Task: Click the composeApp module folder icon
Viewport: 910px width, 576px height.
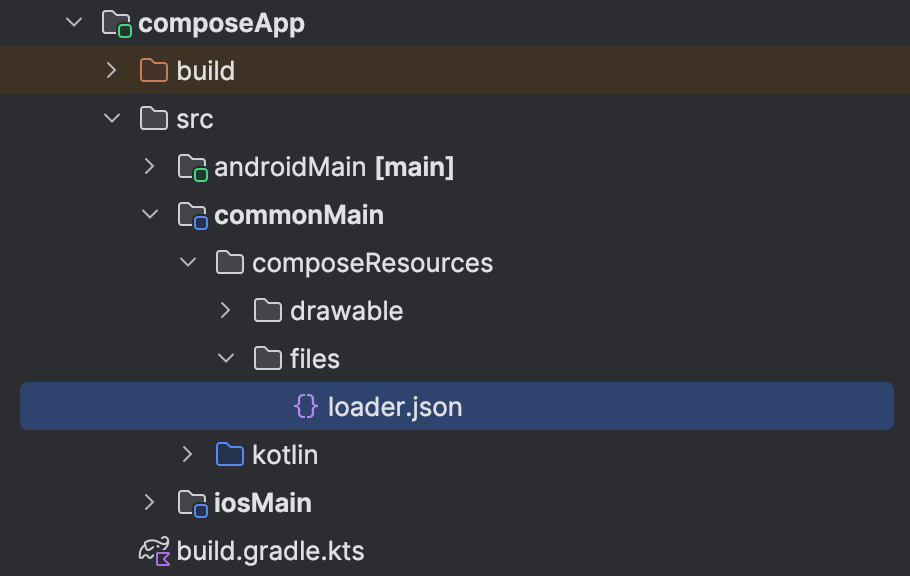Action: pyautogui.click(x=114, y=22)
